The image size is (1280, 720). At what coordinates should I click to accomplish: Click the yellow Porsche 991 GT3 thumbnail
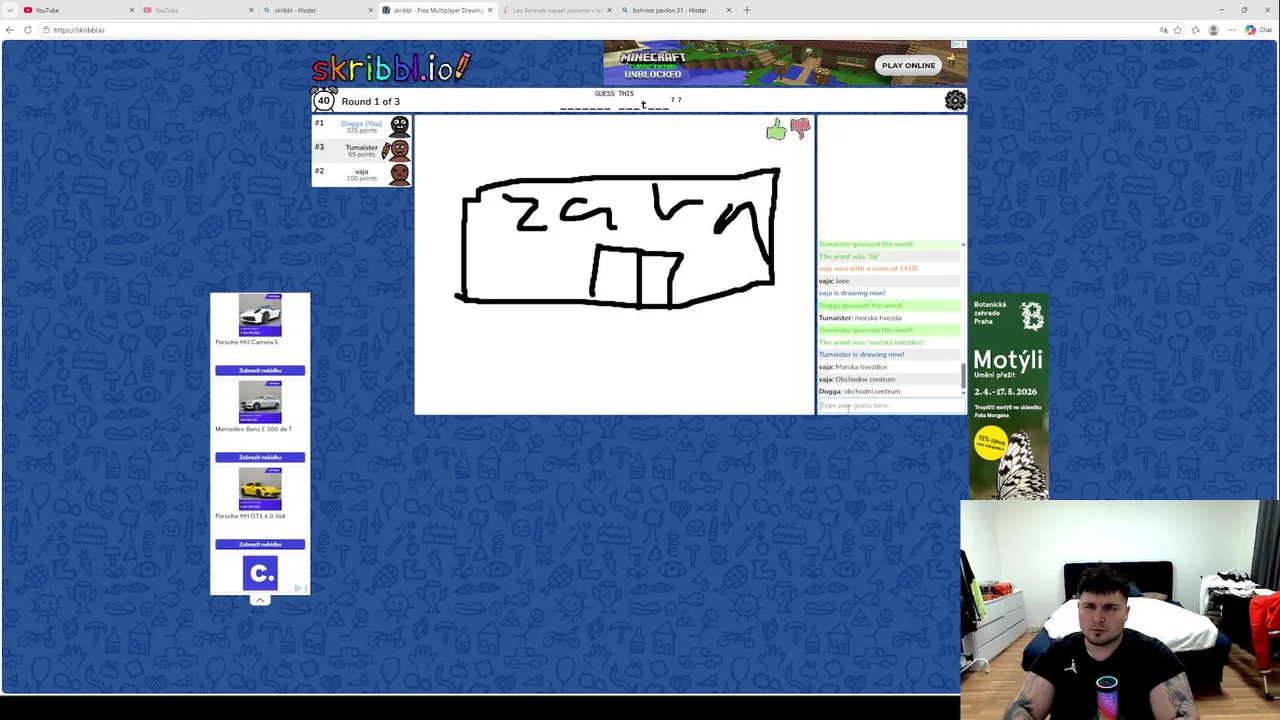(x=260, y=489)
